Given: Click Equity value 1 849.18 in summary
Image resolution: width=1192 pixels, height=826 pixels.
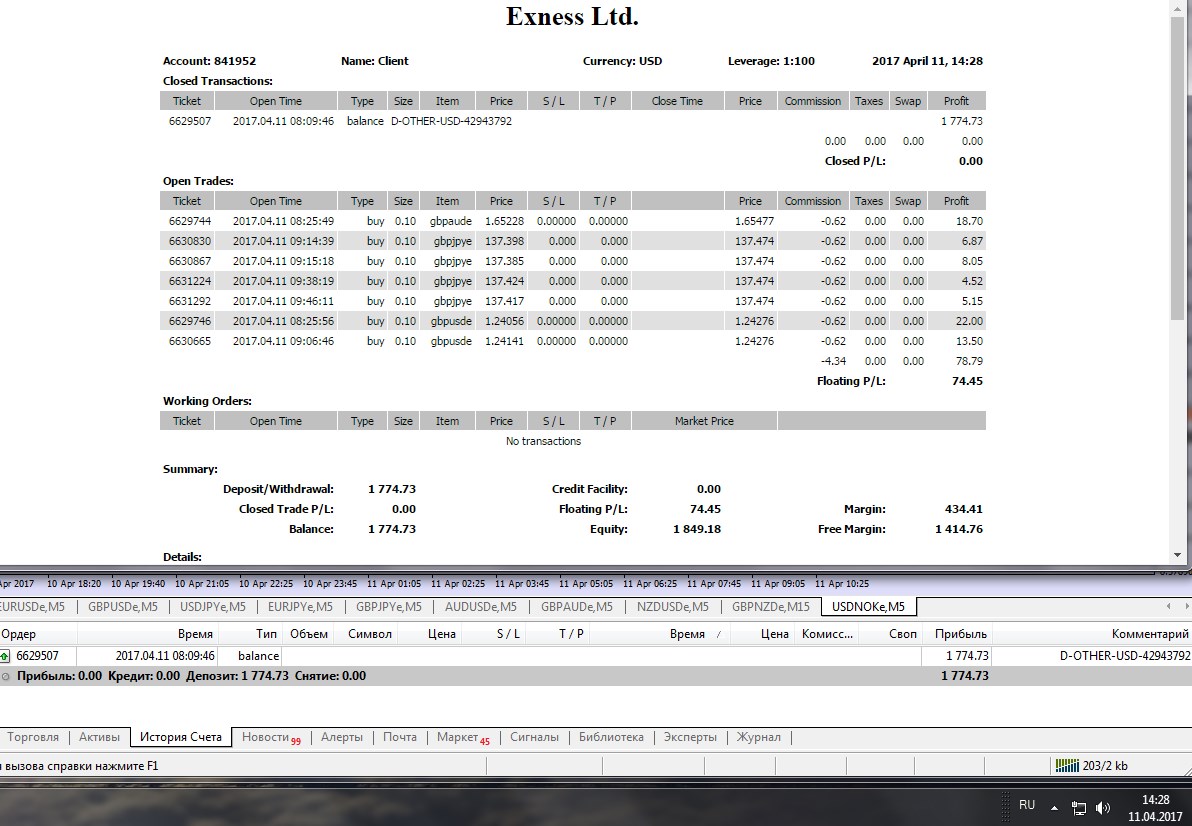Looking at the screenshot, I should (x=696, y=529).
